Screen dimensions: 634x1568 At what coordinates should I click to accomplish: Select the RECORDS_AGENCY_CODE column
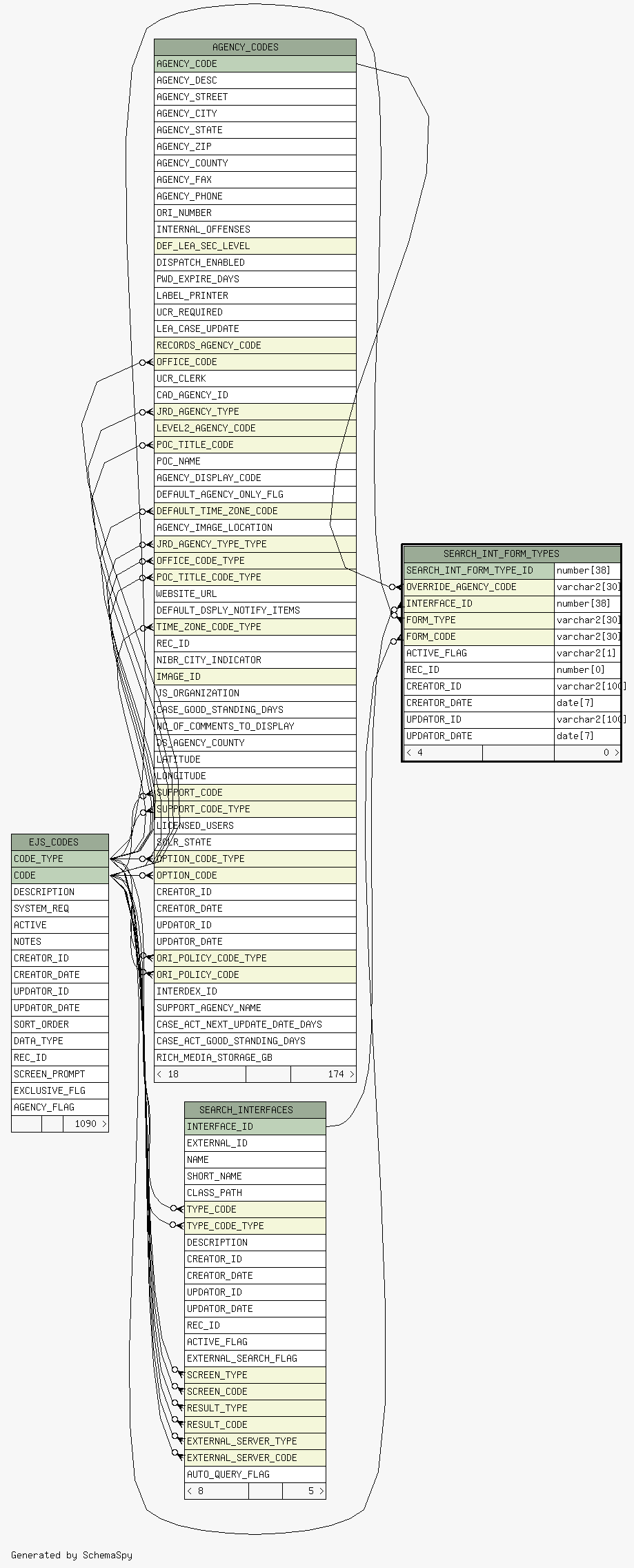click(255, 345)
